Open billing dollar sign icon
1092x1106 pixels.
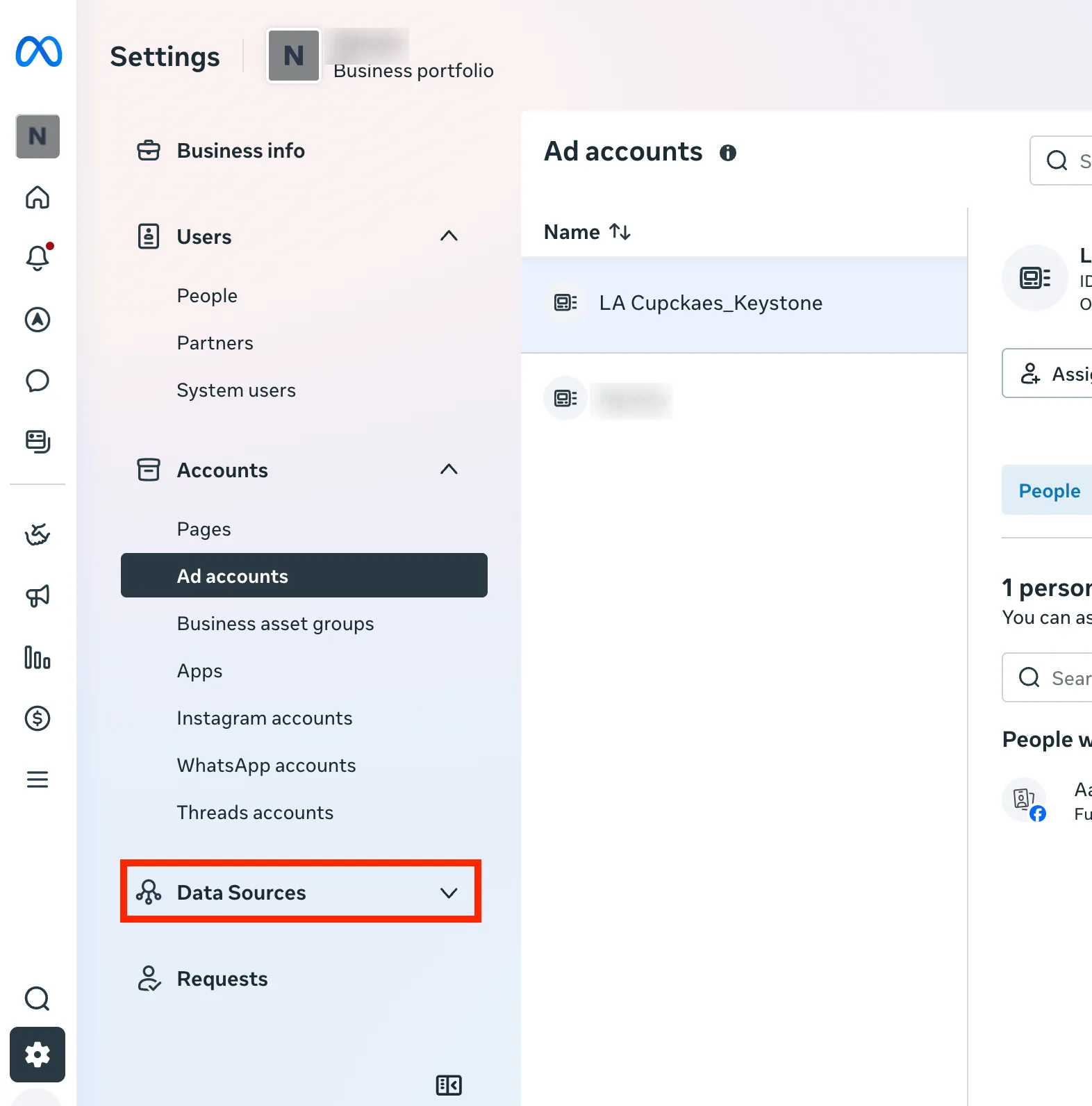[x=38, y=718]
